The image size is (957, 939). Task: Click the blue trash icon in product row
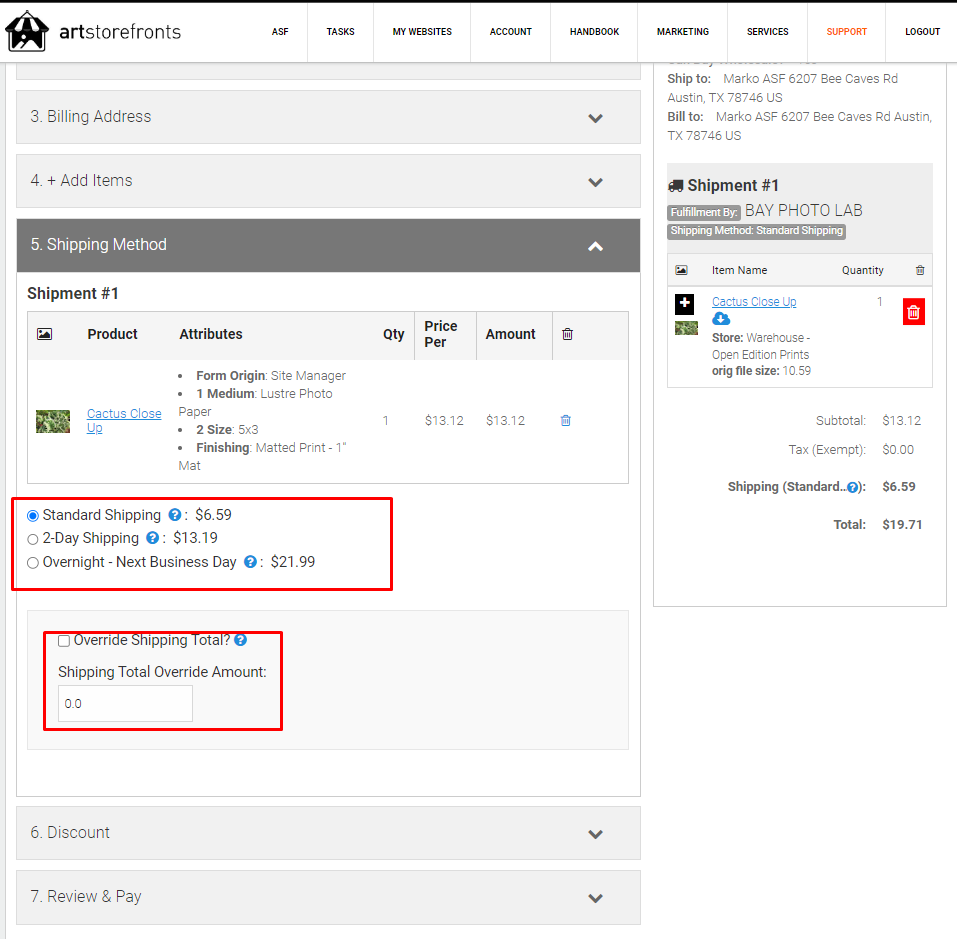[565, 421]
